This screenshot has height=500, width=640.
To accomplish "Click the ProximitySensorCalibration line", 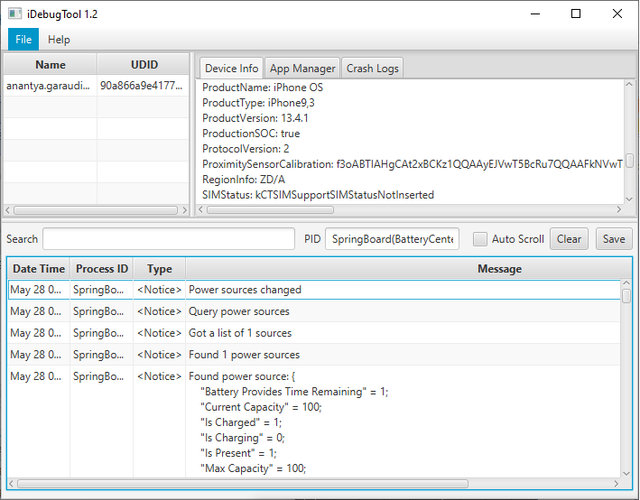I will coord(412,164).
